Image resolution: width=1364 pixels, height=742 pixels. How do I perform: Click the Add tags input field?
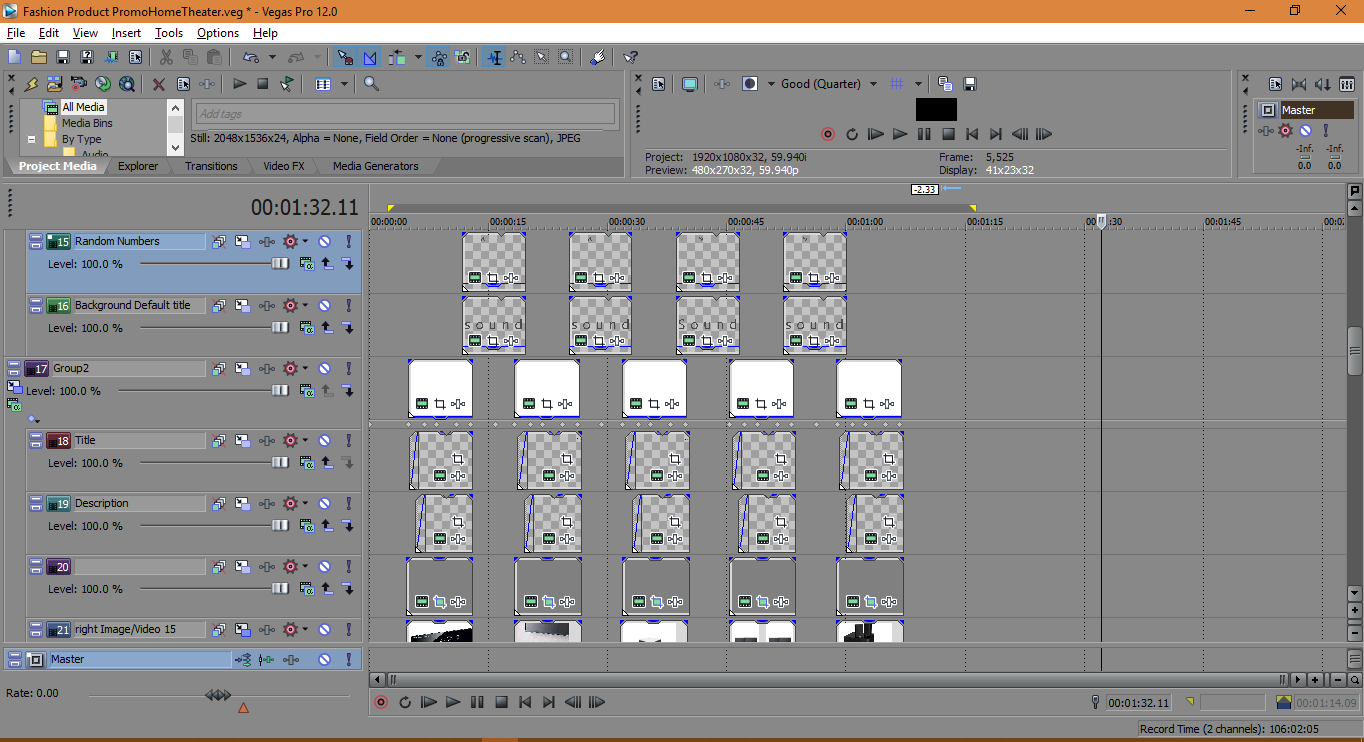tap(404, 114)
